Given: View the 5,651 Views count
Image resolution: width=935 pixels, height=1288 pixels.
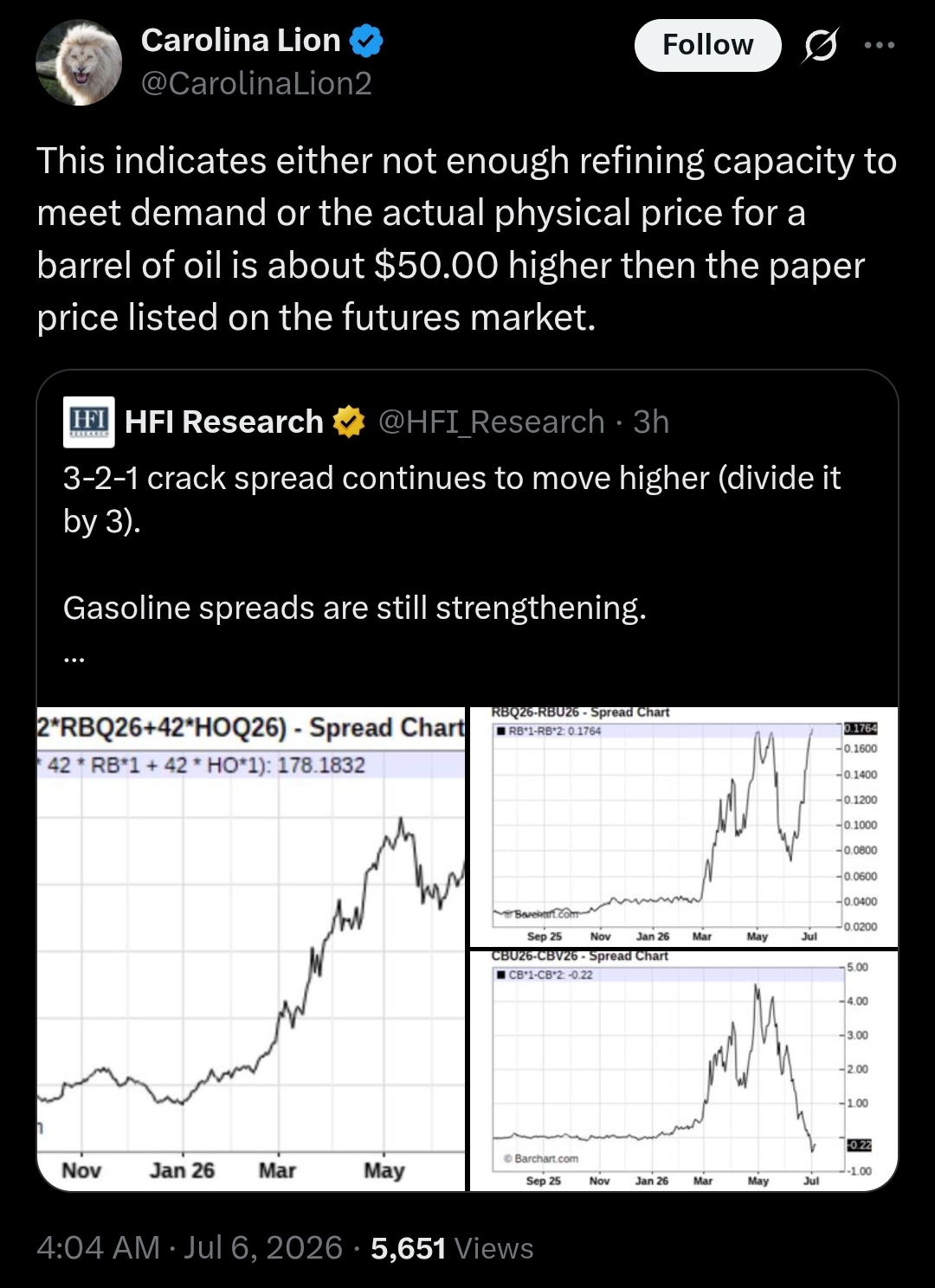Looking at the screenshot, I should tap(452, 1247).
